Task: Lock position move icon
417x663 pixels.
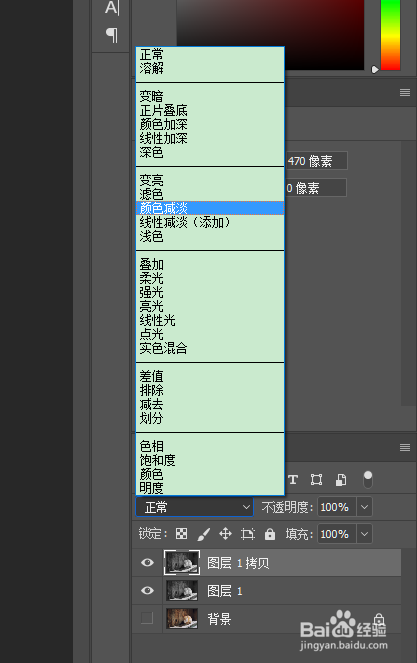Action: [x=225, y=534]
